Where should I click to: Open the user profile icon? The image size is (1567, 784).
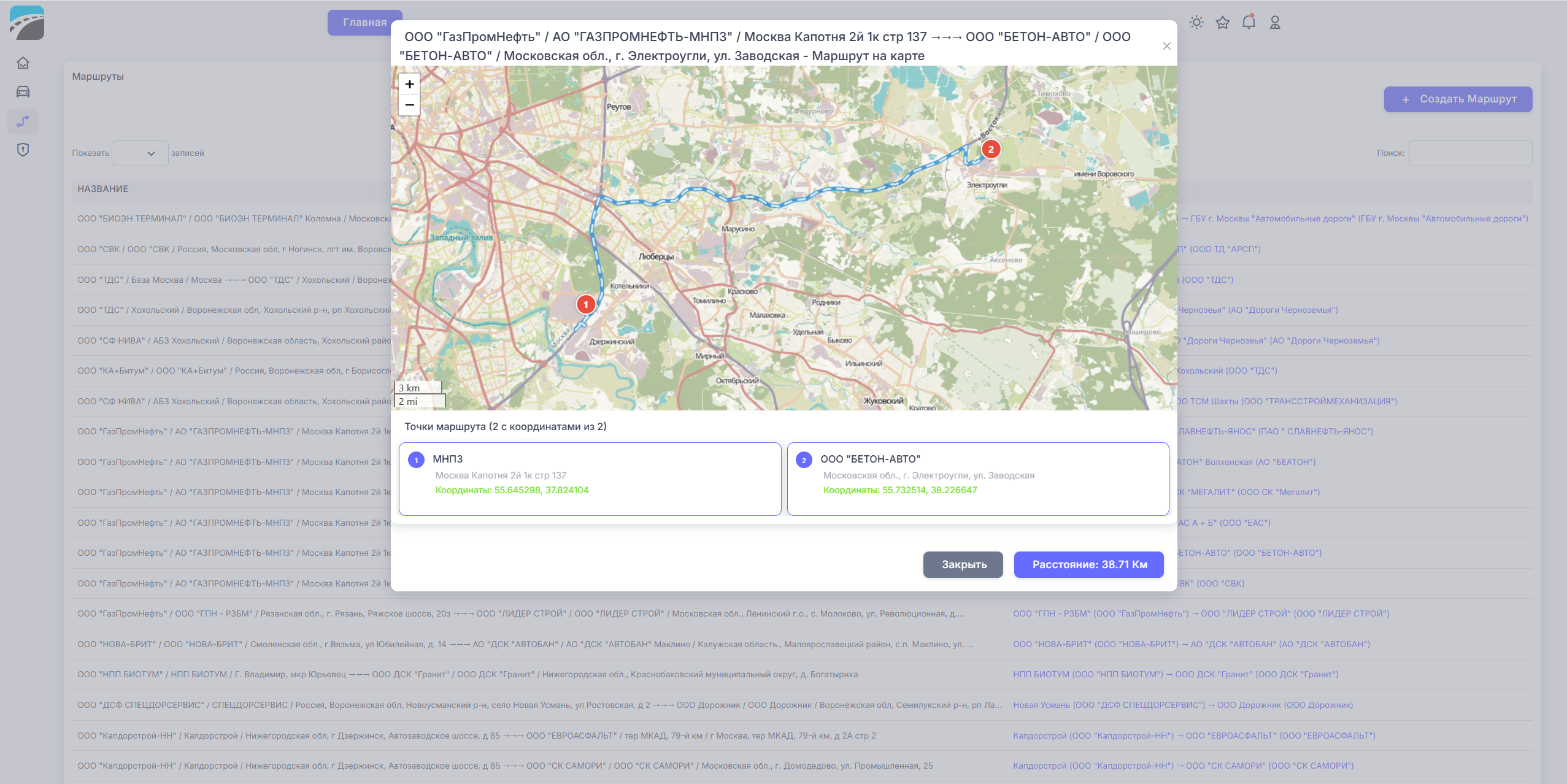(x=1275, y=23)
